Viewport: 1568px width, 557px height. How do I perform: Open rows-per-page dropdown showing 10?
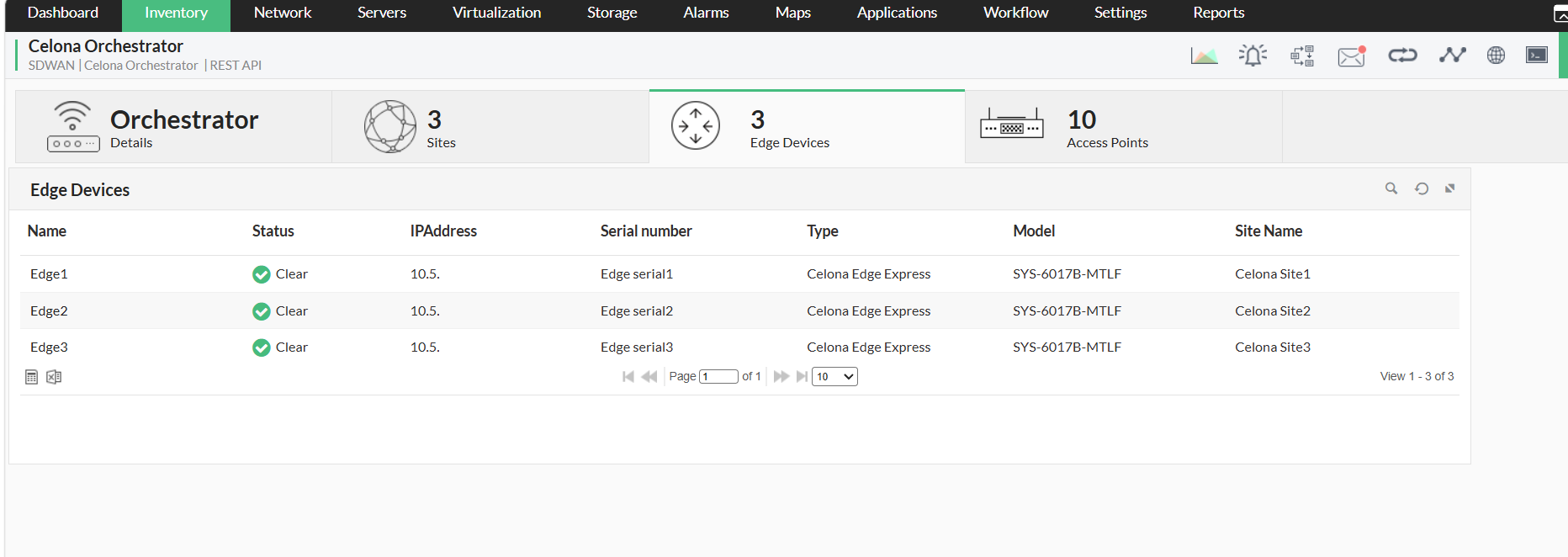pos(834,376)
